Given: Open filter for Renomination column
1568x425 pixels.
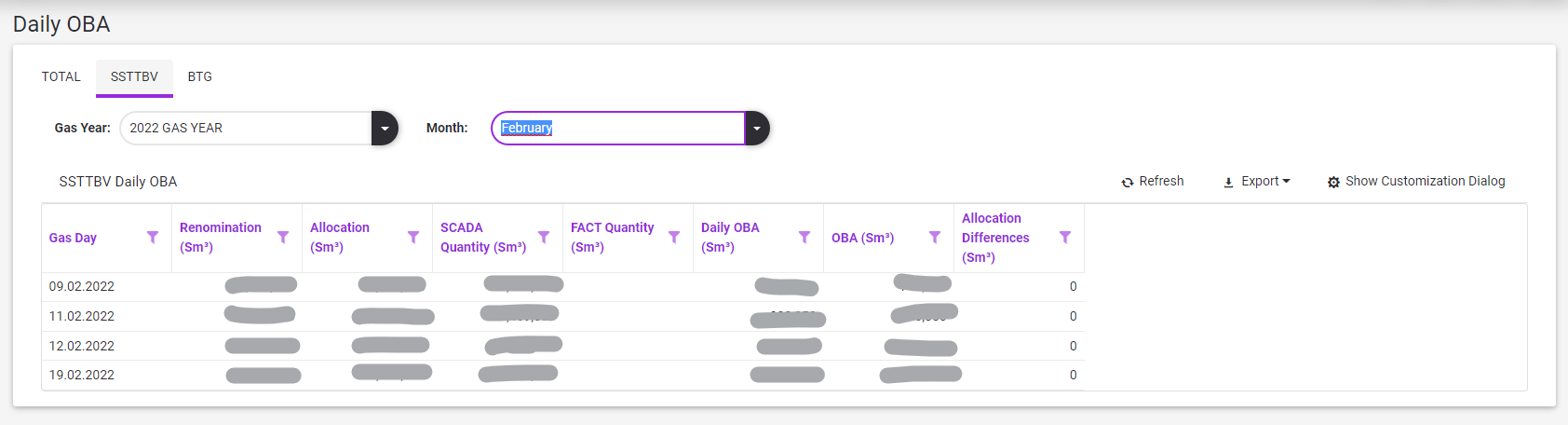Looking at the screenshot, I should point(283,238).
